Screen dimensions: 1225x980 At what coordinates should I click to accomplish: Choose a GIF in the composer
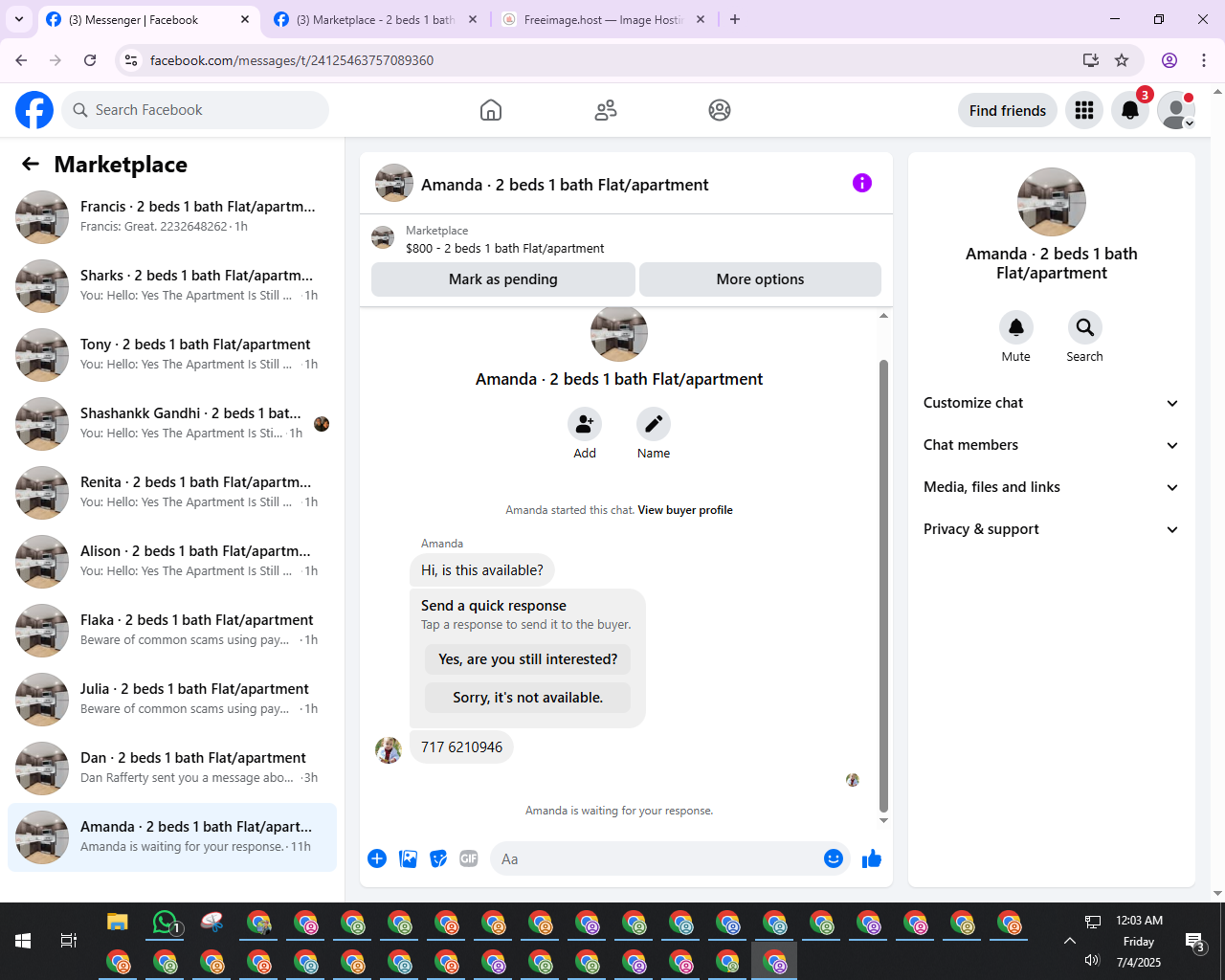click(469, 858)
